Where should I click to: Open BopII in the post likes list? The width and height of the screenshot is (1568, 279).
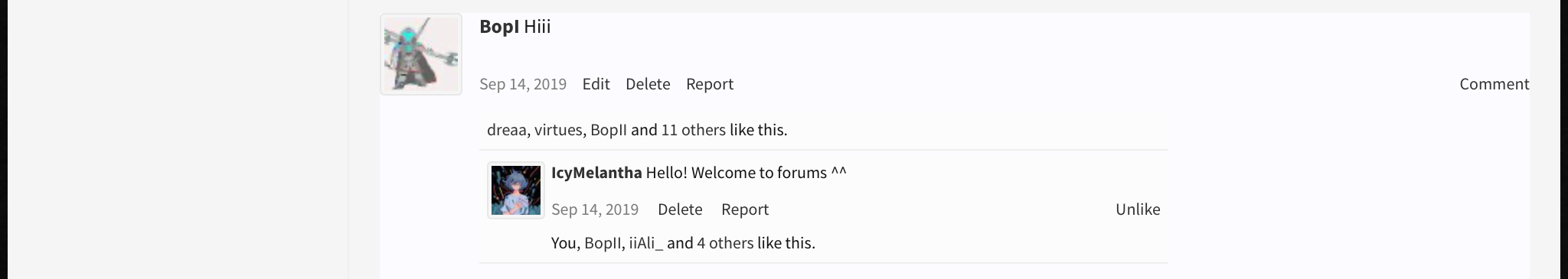pyautogui.click(x=609, y=130)
